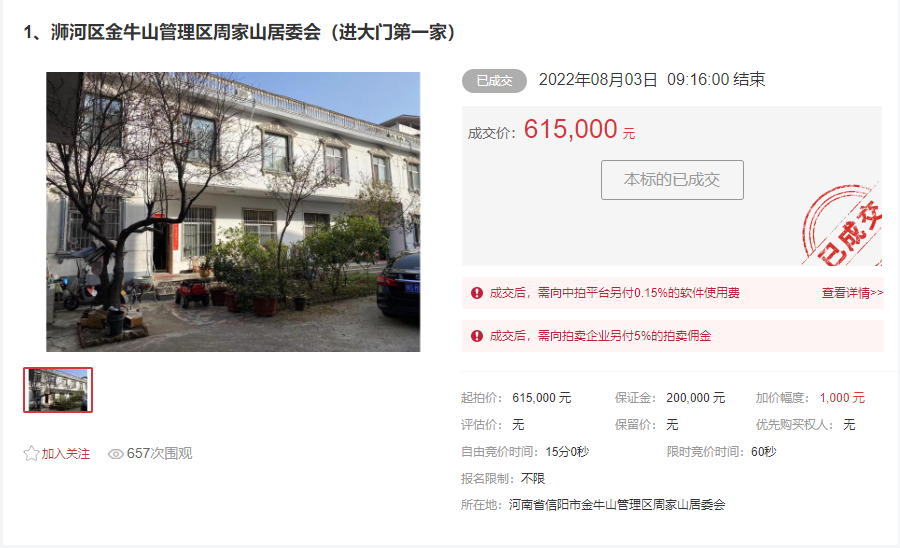
Task: Click the warning icon beside 拍卖佣金 notice
Action: point(477,336)
